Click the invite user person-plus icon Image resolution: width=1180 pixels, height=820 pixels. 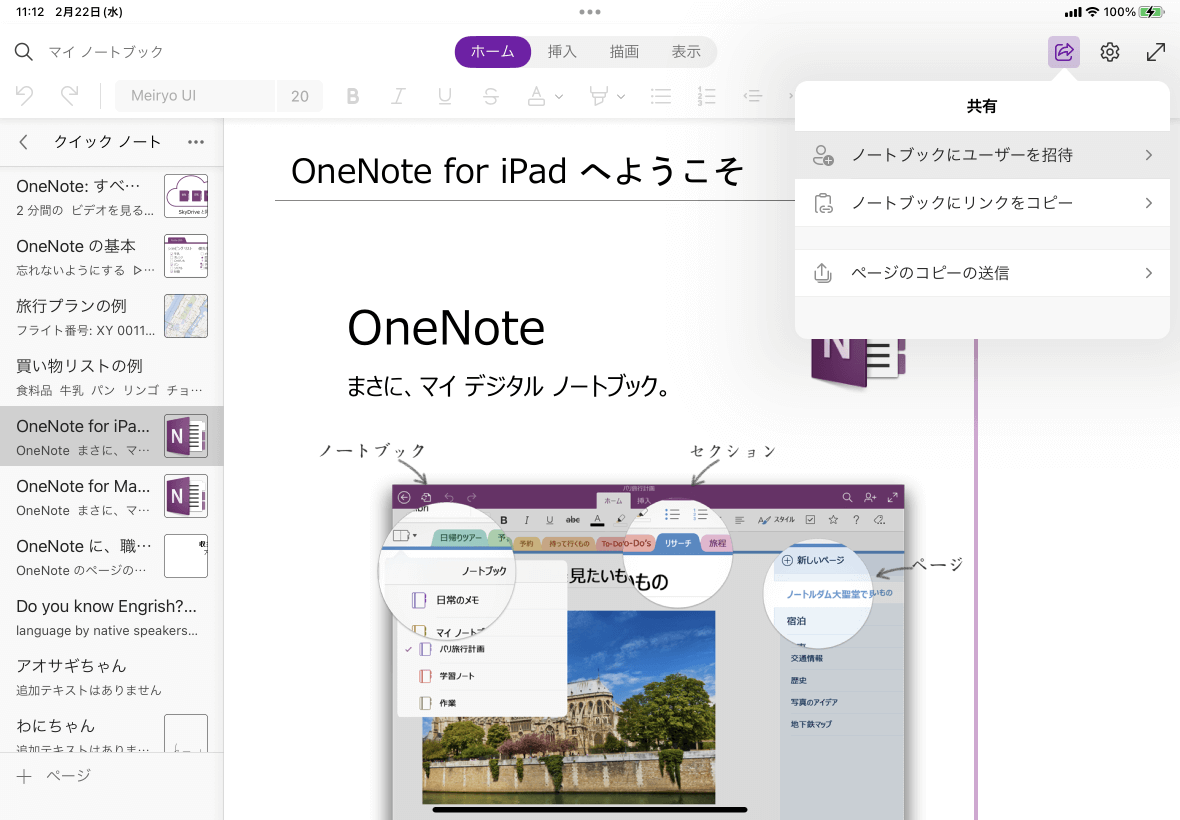[x=823, y=155]
